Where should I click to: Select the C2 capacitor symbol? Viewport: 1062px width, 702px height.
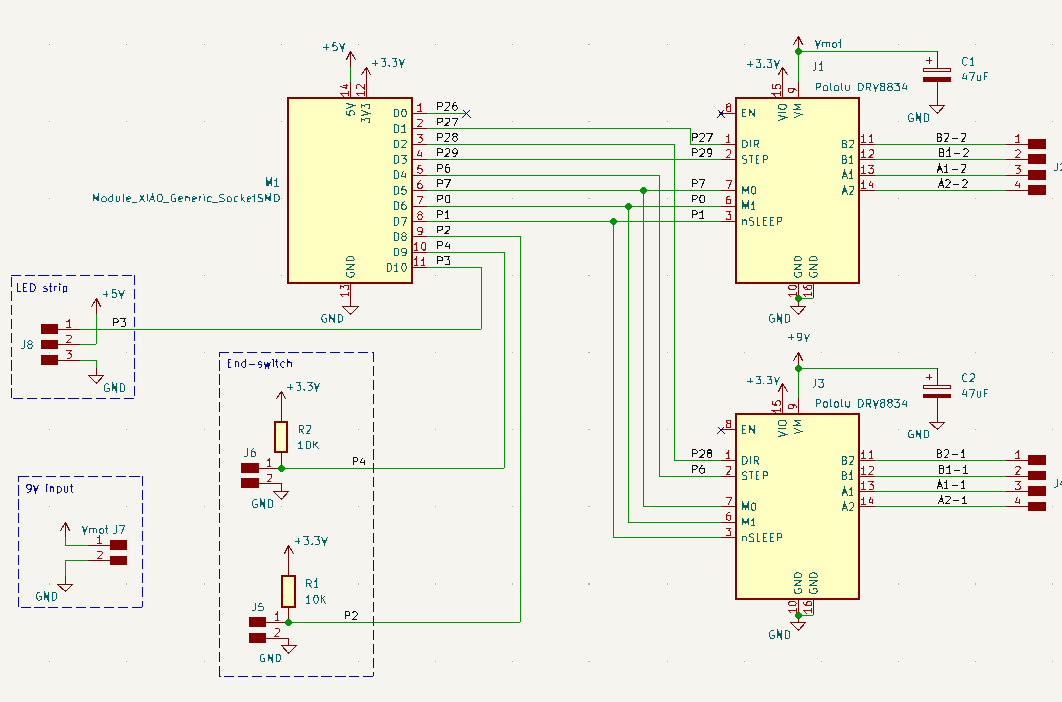(x=937, y=390)
